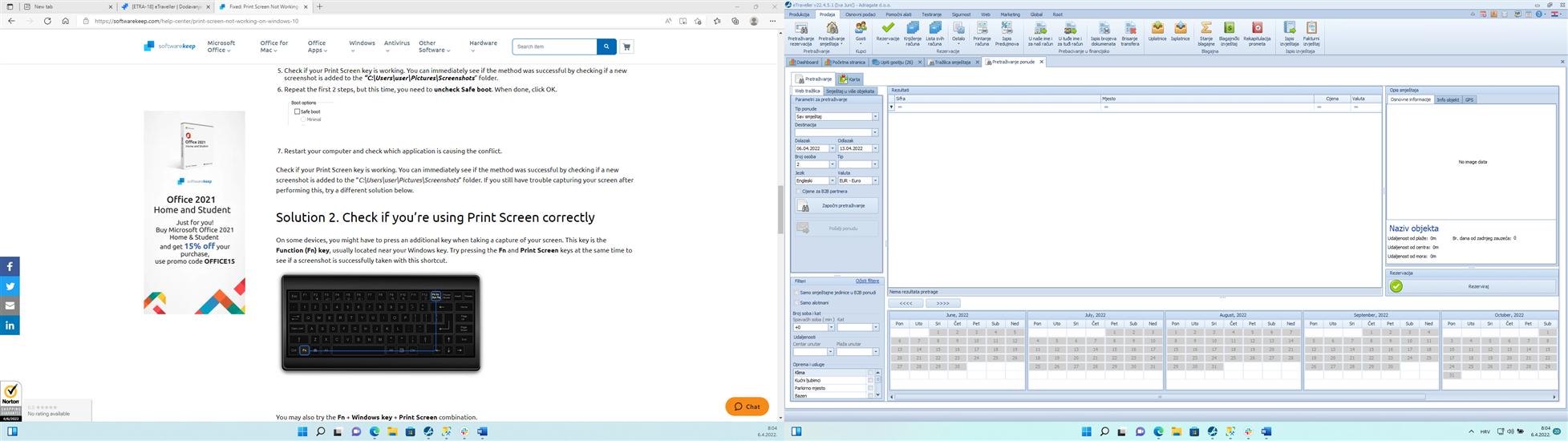Viewport: 1568px width, 441px height.
Task: Click the browser address bar URL
Action: 196,21
